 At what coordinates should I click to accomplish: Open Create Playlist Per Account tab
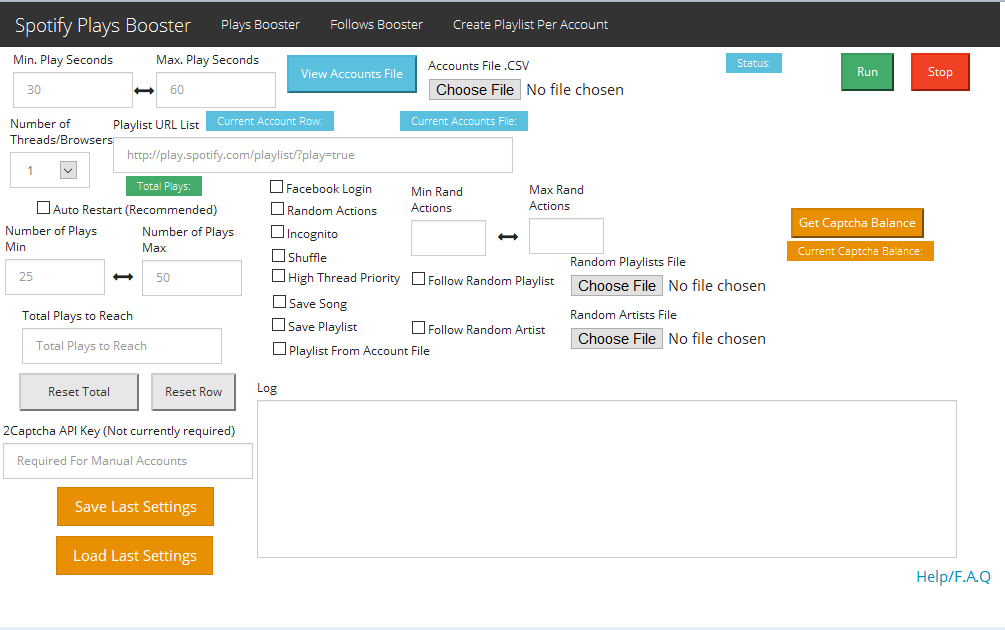coord(530,24)
